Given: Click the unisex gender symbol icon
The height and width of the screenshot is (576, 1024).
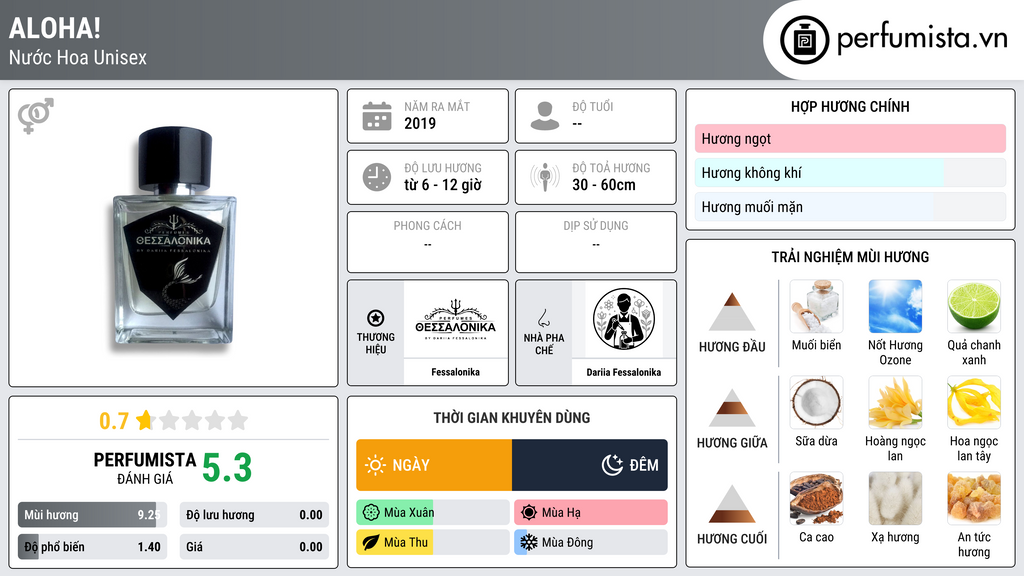Looking at the screenshot, I should (x=36, y=116).
